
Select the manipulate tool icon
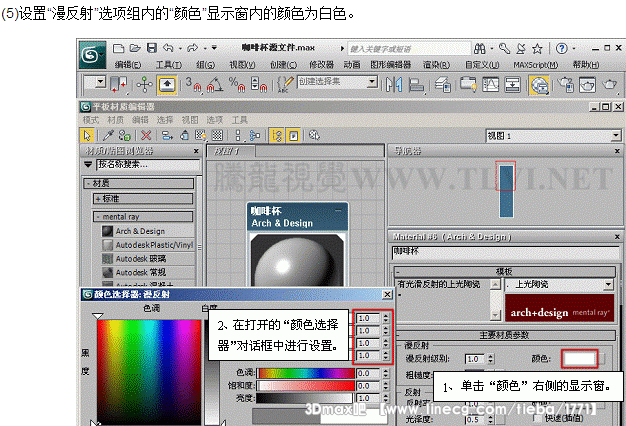[144, 85]
